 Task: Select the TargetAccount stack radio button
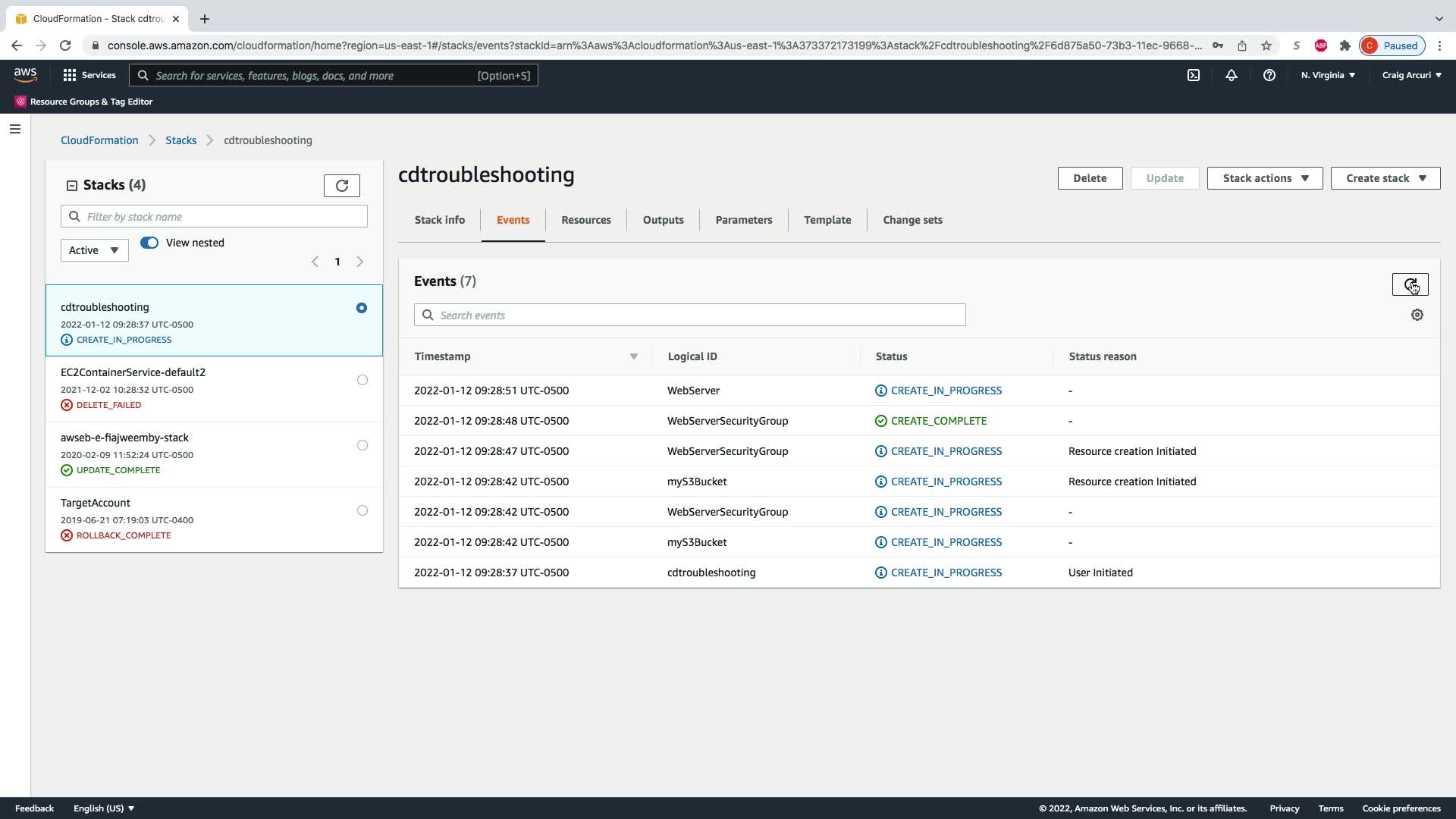click(x=362, y=510)
